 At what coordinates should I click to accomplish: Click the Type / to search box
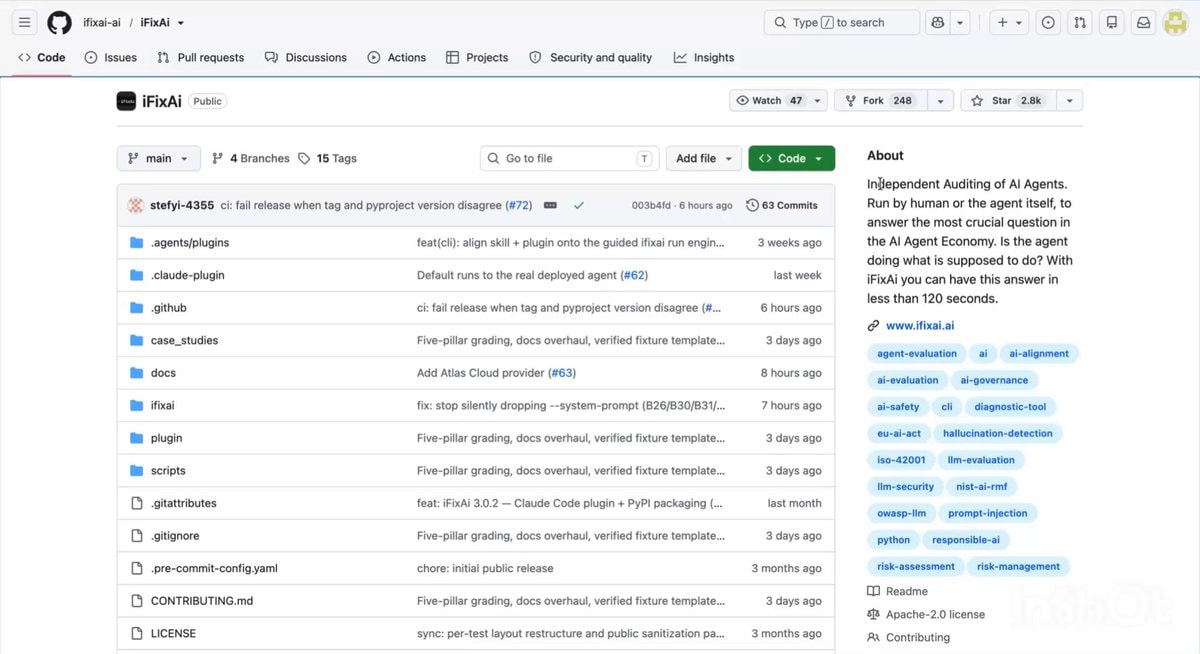[x=842, y=23]
